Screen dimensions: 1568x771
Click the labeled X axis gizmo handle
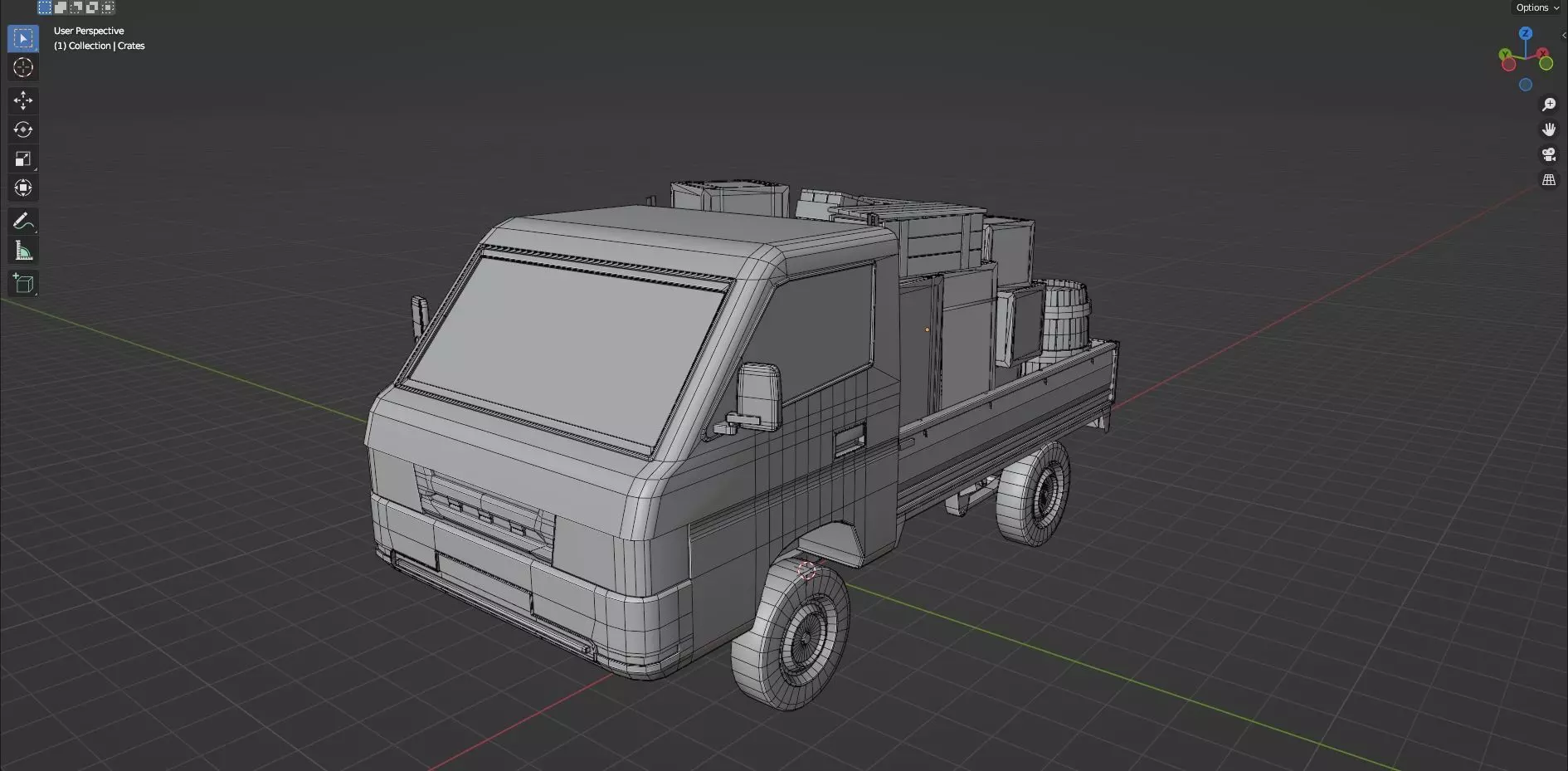coord(1543,53)
